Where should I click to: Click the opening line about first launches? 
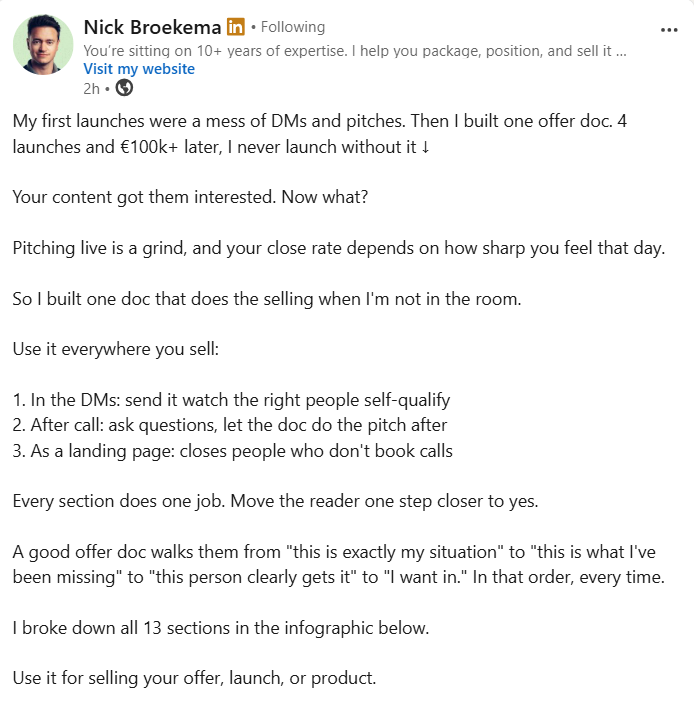[x=320, y=134]
